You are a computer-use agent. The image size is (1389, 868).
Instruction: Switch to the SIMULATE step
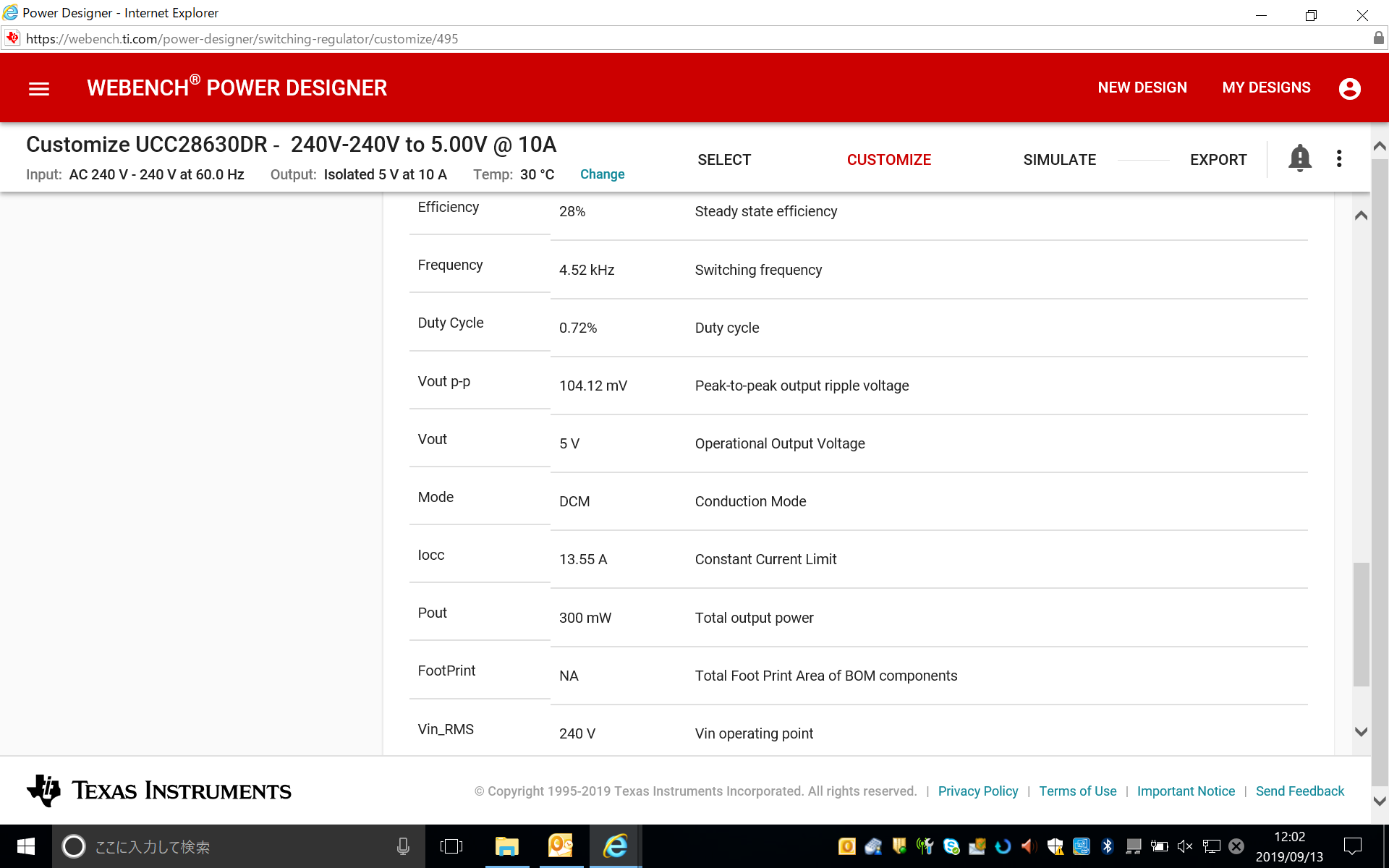click(x=1060, y=160)
